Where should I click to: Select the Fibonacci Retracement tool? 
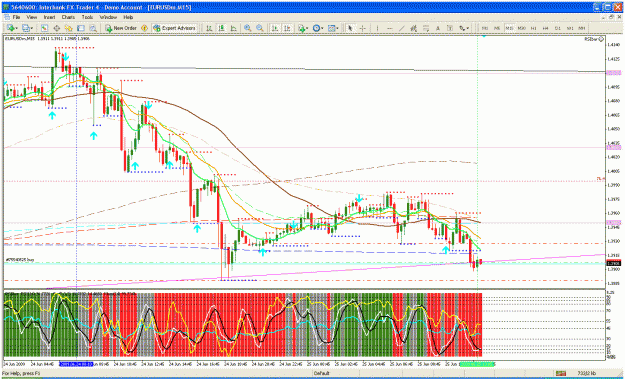(x=426, y=28)
